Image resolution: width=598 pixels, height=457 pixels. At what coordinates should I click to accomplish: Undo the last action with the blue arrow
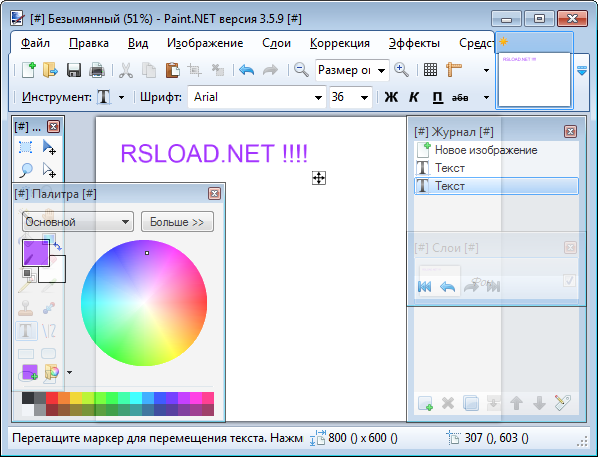pos(247,70)
